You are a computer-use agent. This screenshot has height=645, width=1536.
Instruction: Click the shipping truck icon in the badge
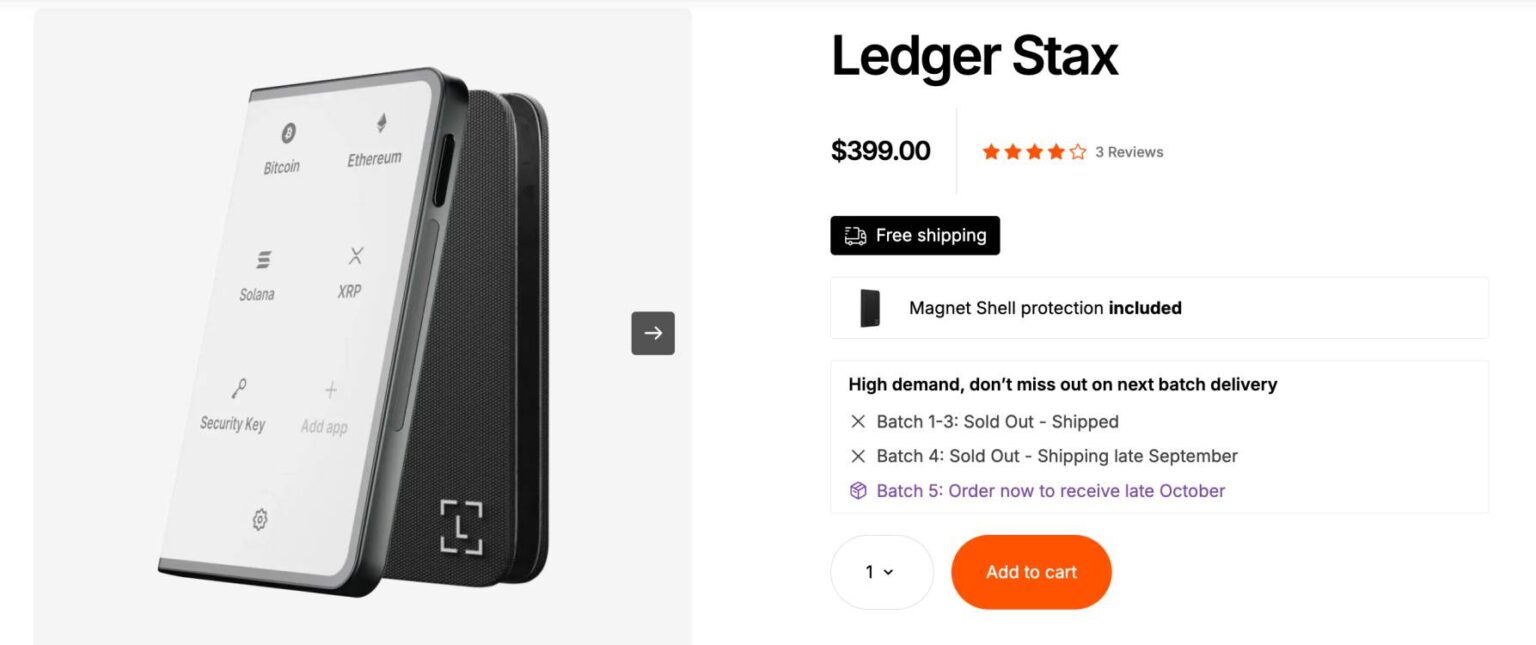[x=856, y=235]
